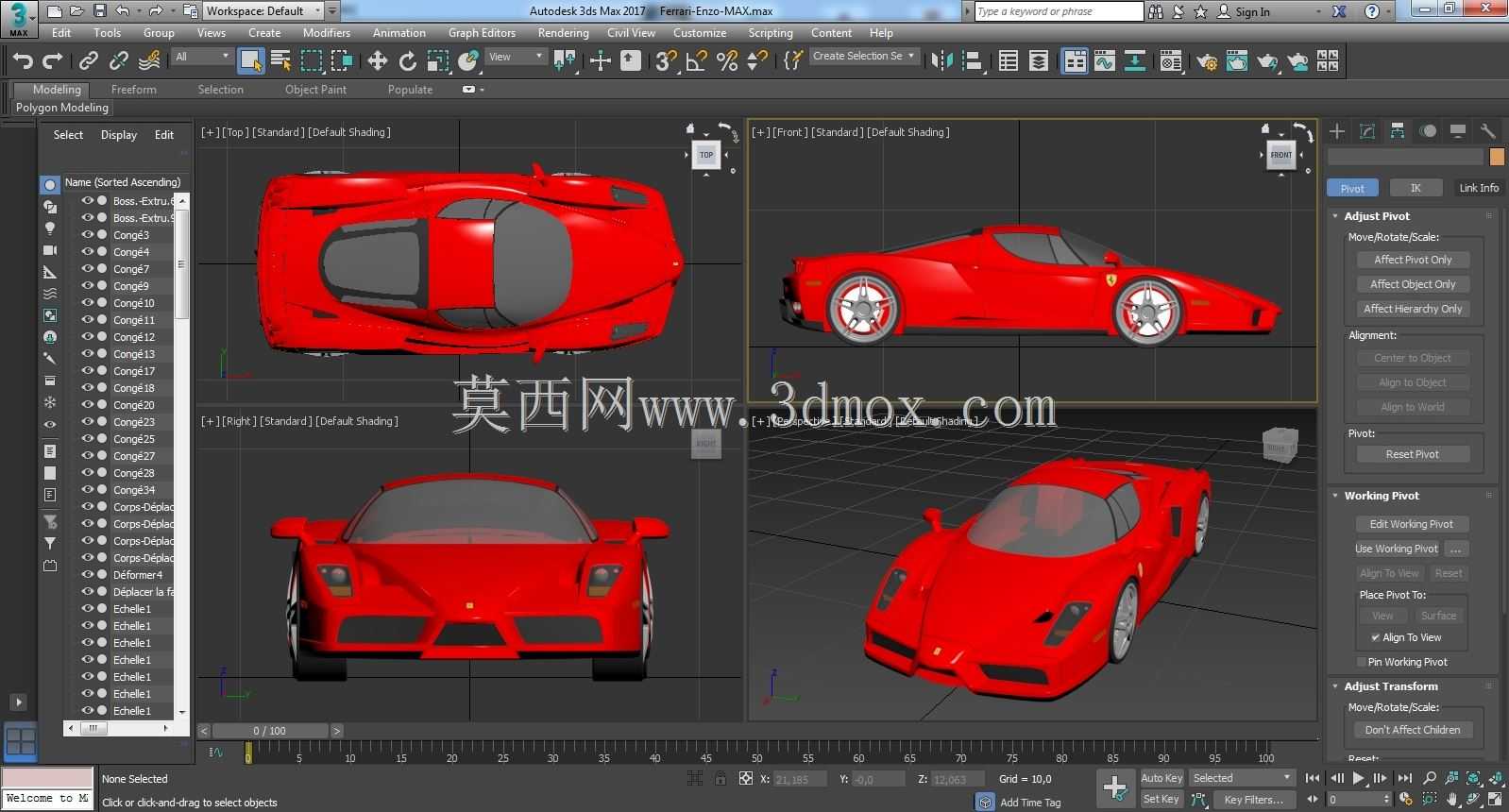Activate the Select Object tool
This screenshot has height=812, width=1509.
point(251,61)
